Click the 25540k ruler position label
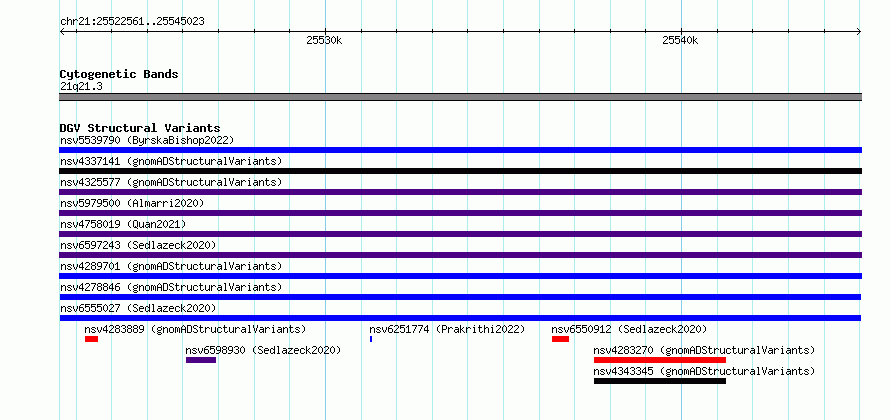 (680, 40)
